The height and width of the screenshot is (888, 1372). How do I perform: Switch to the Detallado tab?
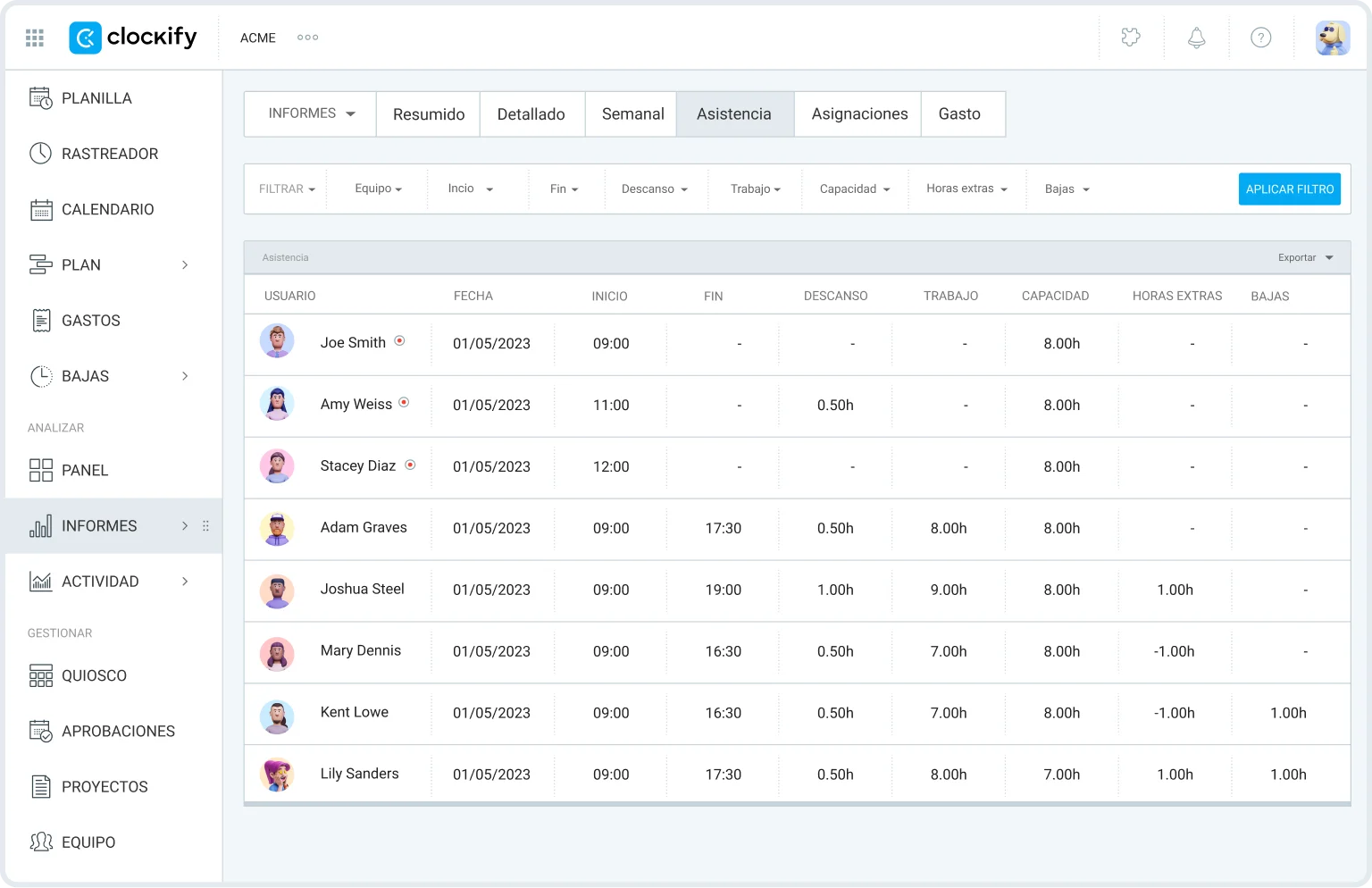531,114
